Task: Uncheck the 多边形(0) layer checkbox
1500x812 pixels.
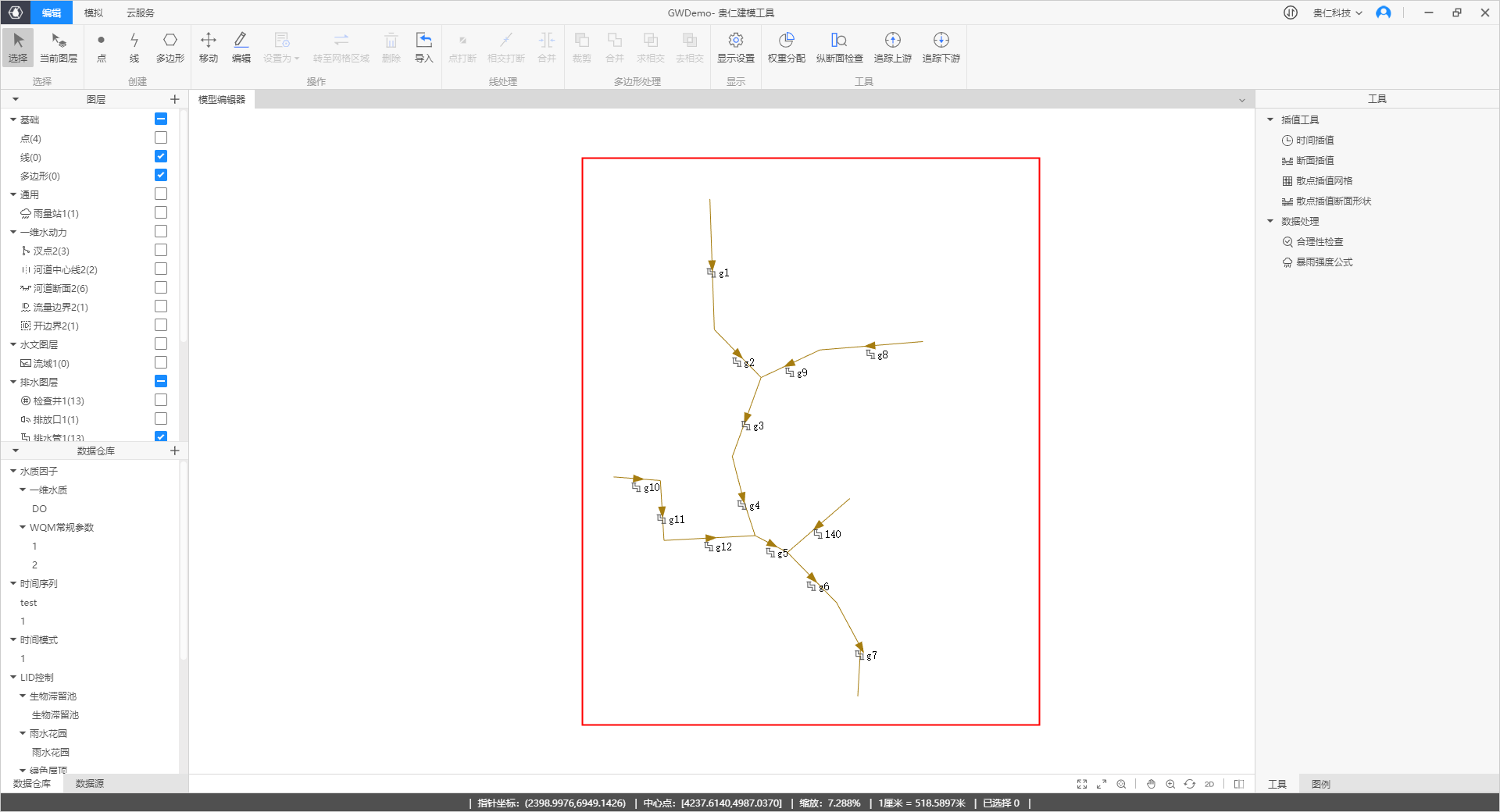Action: (161, 176)
